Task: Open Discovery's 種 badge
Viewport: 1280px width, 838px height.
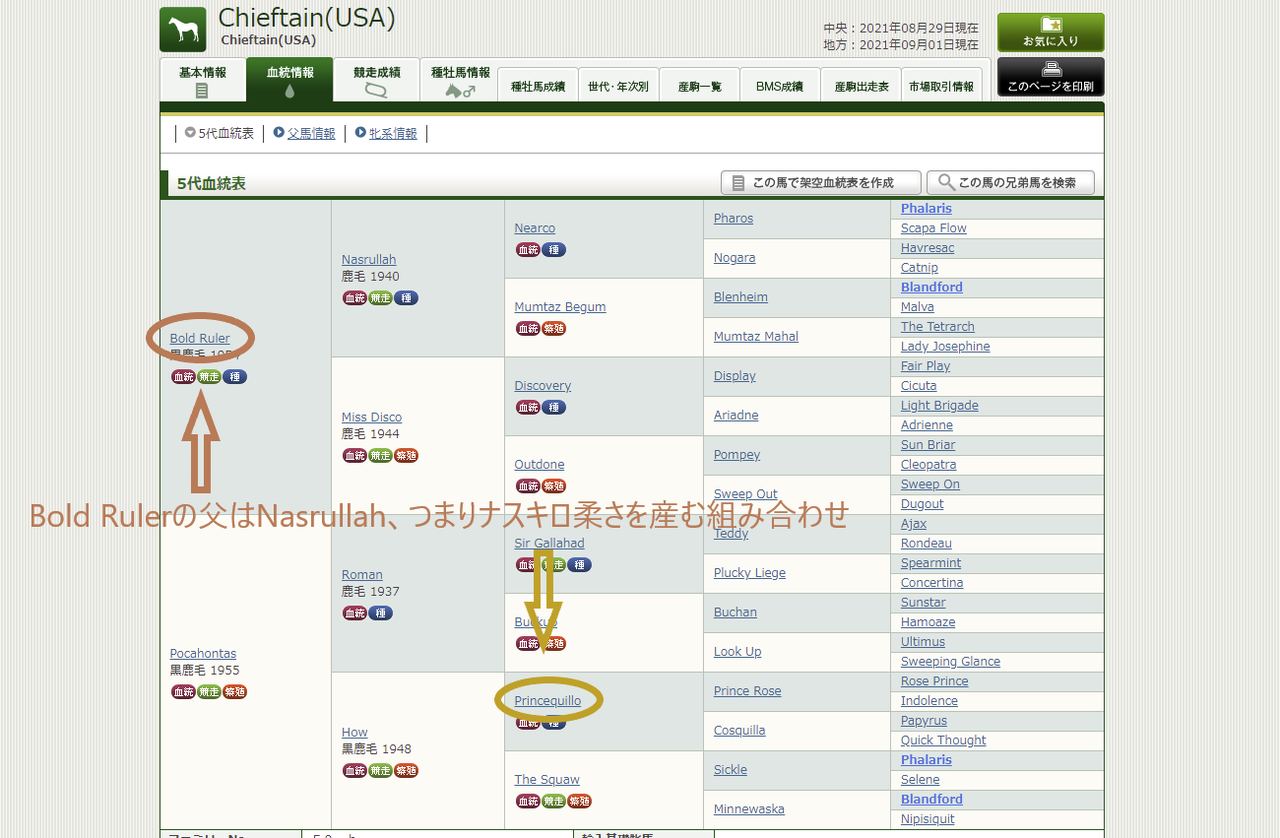Action: 553,408
